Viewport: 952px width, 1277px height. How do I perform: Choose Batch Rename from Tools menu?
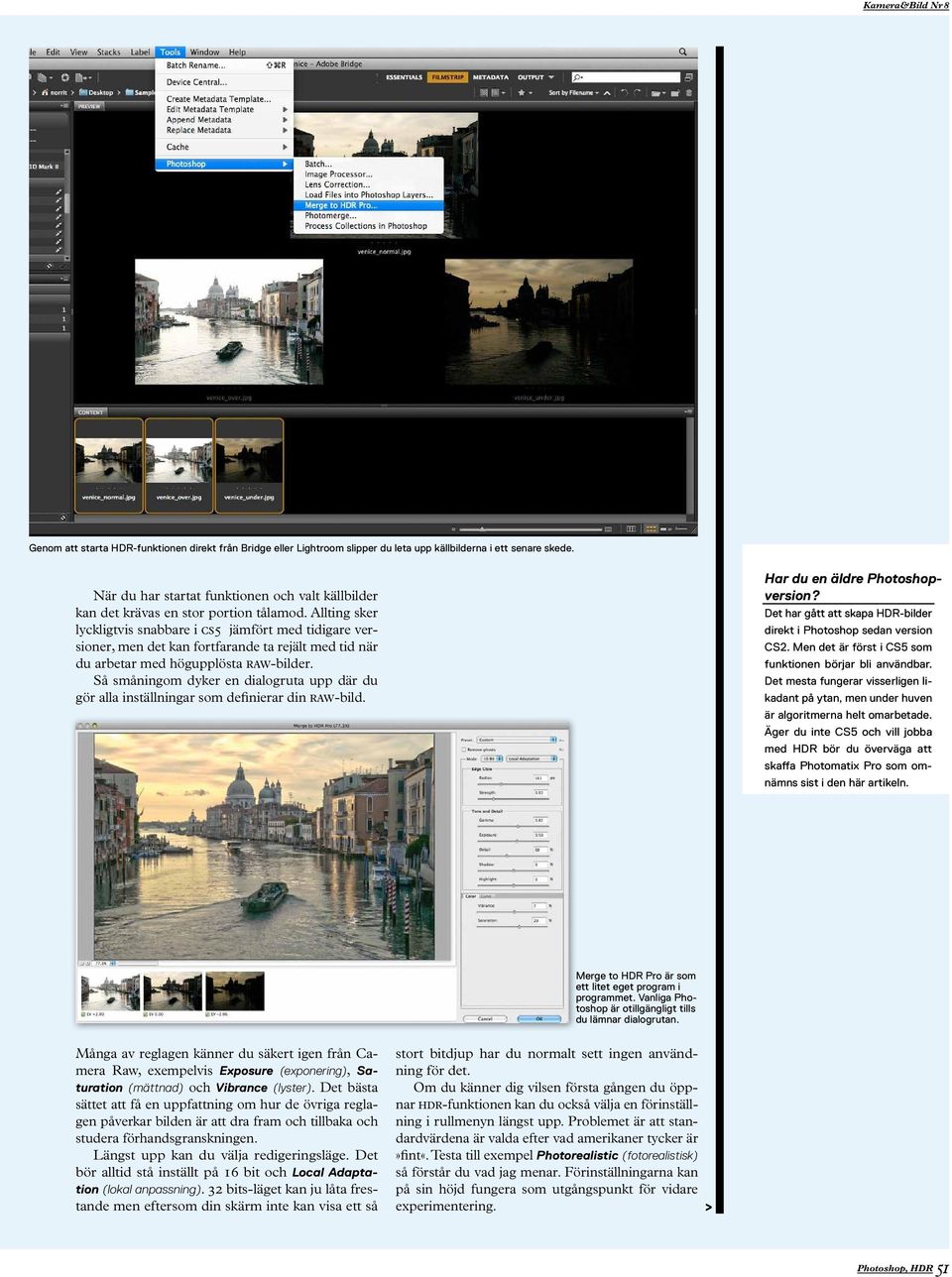point(224,65)
